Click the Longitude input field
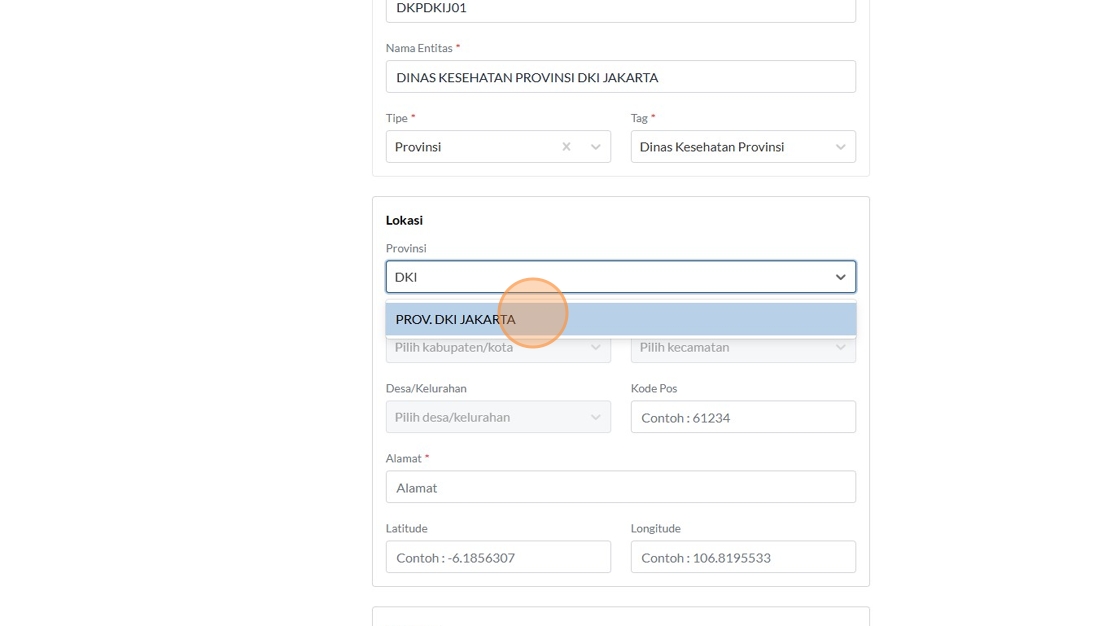Screen dimensions: 1120x626 pos(743,557)
